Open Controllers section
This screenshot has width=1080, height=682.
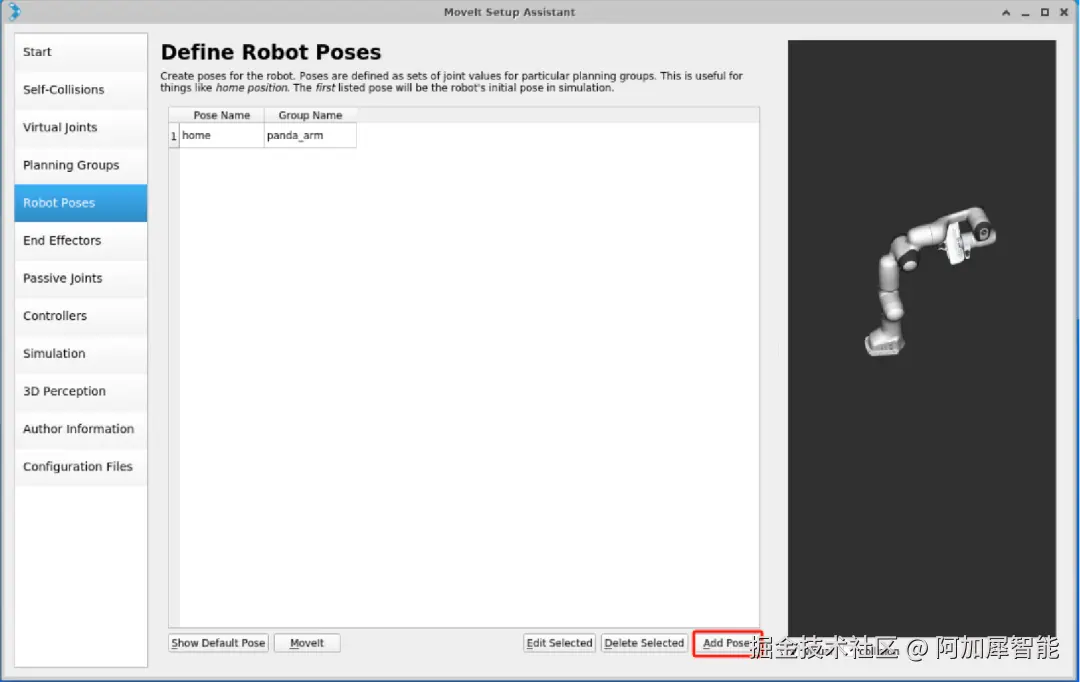coord(81,316)
